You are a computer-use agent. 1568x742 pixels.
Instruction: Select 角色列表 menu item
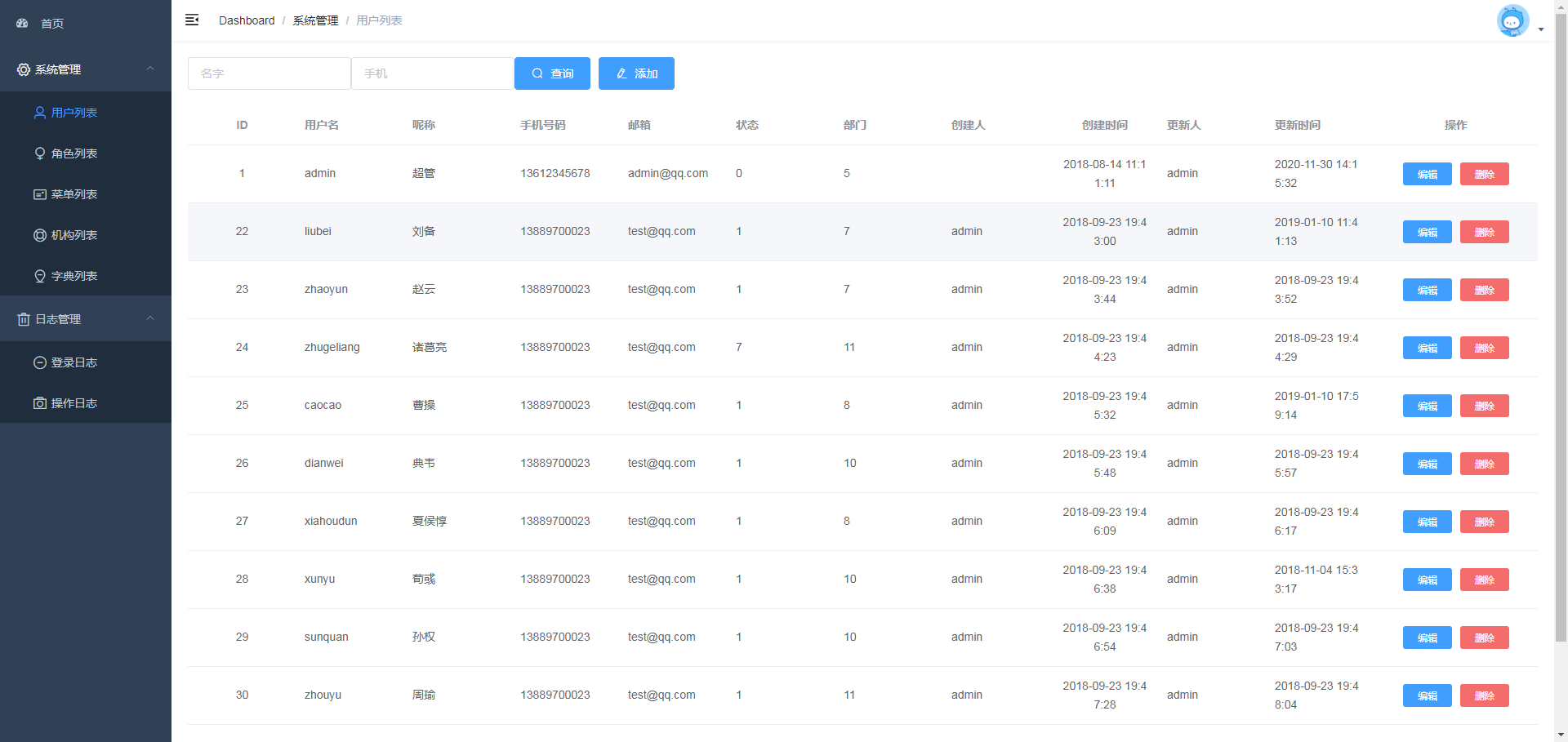[86, 153]
